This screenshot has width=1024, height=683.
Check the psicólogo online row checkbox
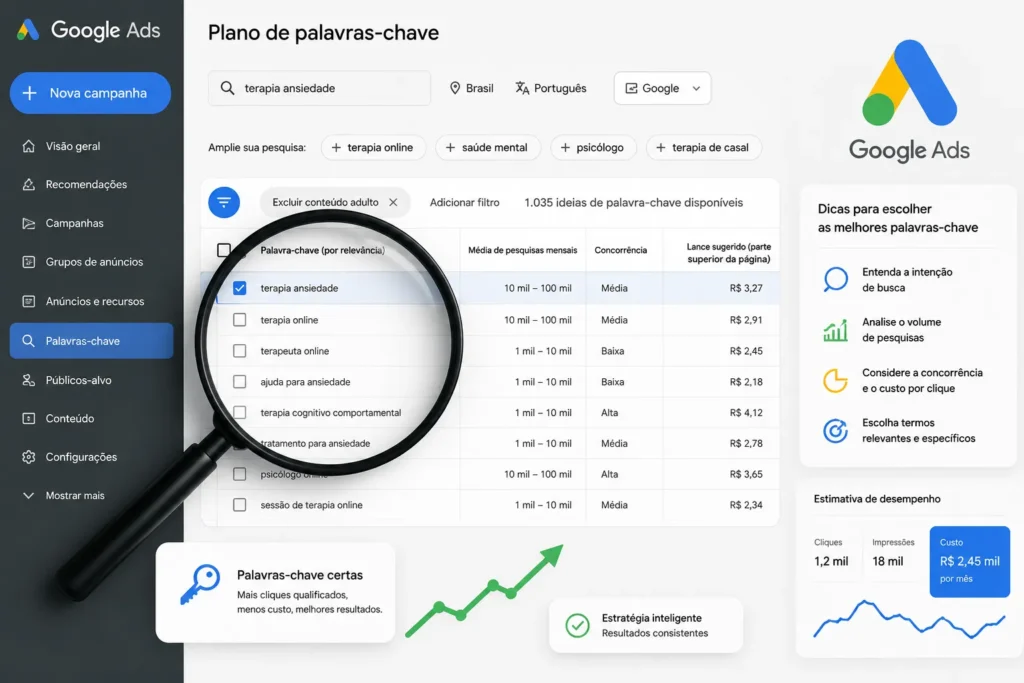pos(240,474)
